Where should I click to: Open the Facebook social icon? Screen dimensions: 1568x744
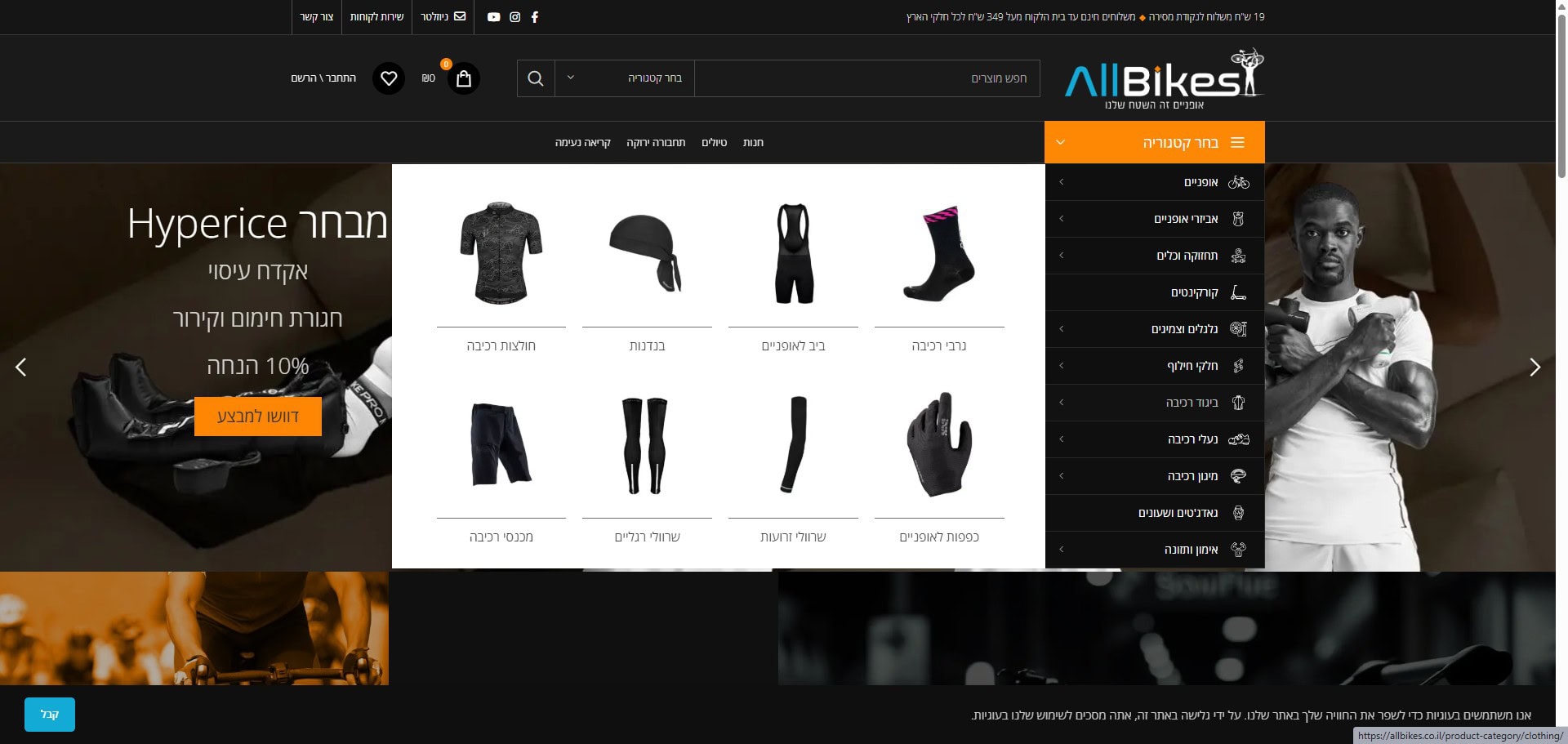tap(535, 17)
